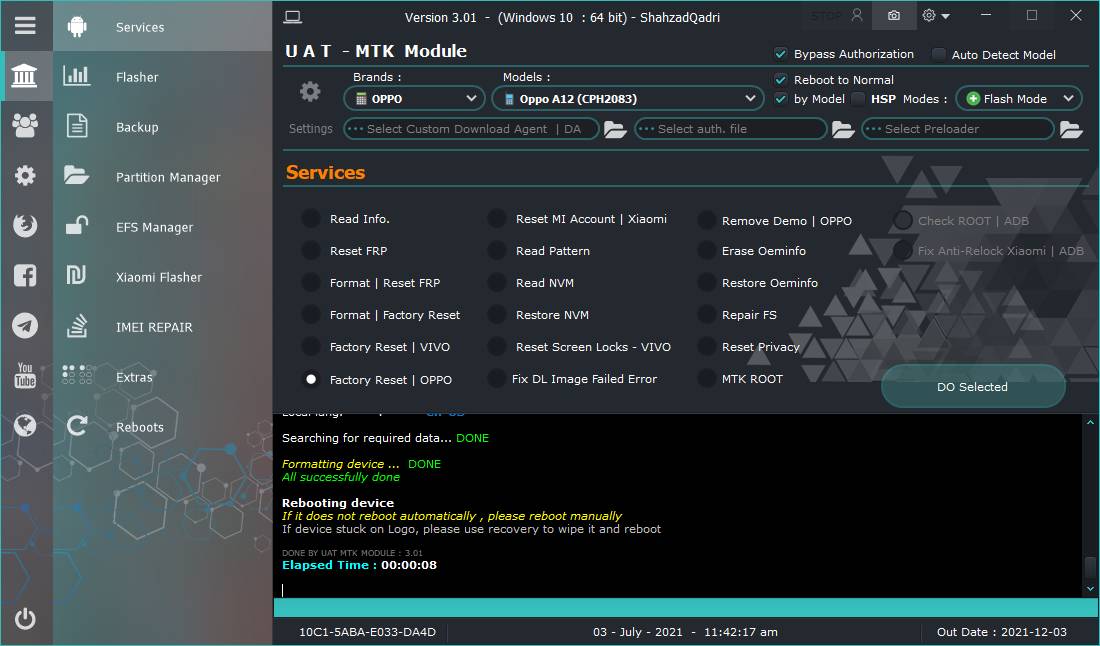Image resolution: width=1100 pixels, height=646 pixels.
Task: Go to IMEI REPAIR section
Action: tap(154, 327)
